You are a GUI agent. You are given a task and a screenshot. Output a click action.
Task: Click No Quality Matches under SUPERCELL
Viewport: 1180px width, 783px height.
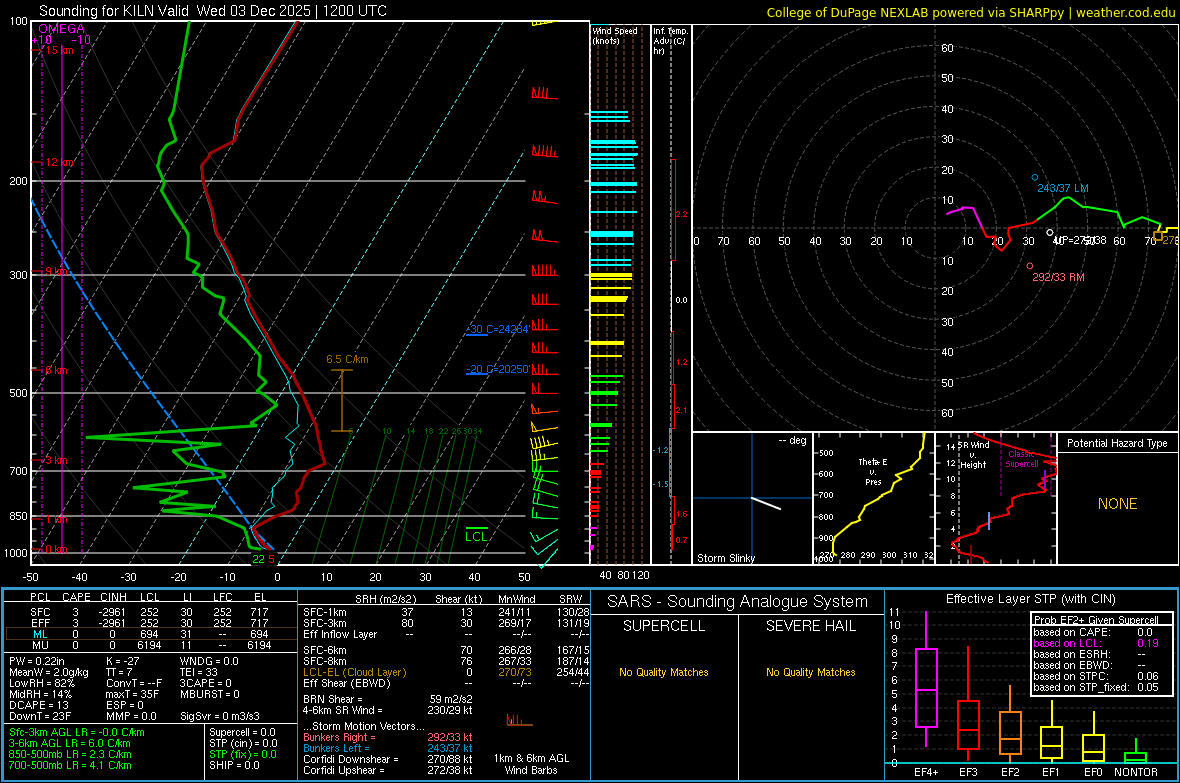[x=664, y=672]
